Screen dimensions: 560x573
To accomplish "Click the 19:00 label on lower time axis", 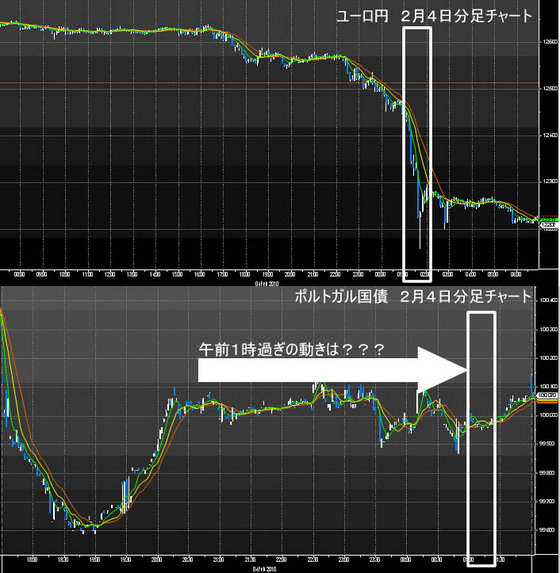I will (x=95, y=560).
